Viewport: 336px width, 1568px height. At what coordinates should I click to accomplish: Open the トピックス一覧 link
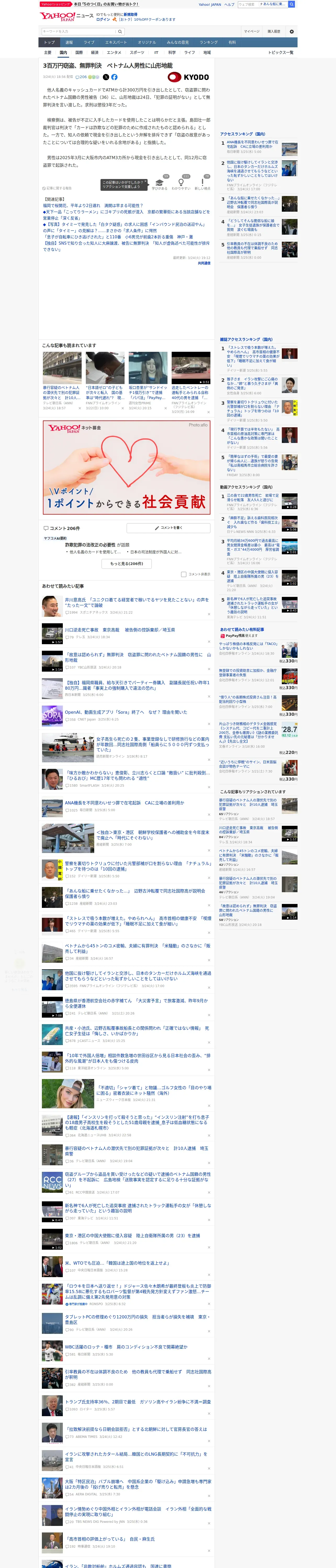(281, 52)
